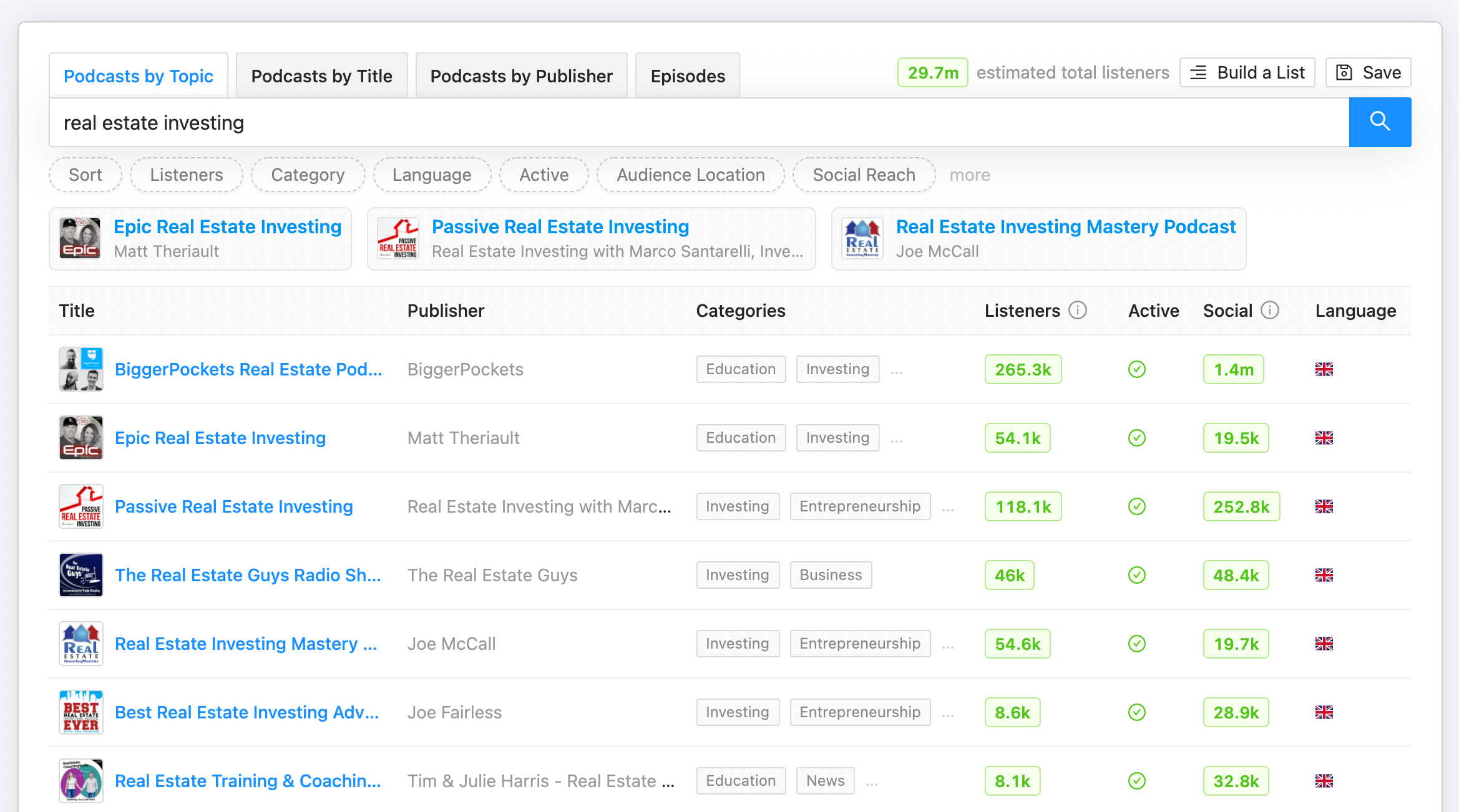Open BiggerPockets podcast cover thumbnail
1459x812 pixels.
click(x=81, y=369)
